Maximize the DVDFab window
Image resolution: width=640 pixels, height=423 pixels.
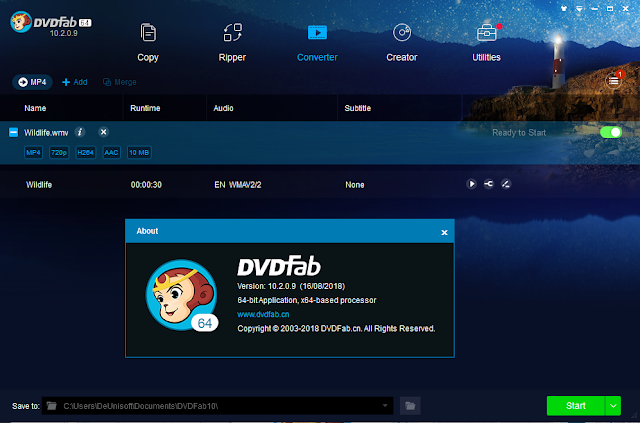[610, 9]
